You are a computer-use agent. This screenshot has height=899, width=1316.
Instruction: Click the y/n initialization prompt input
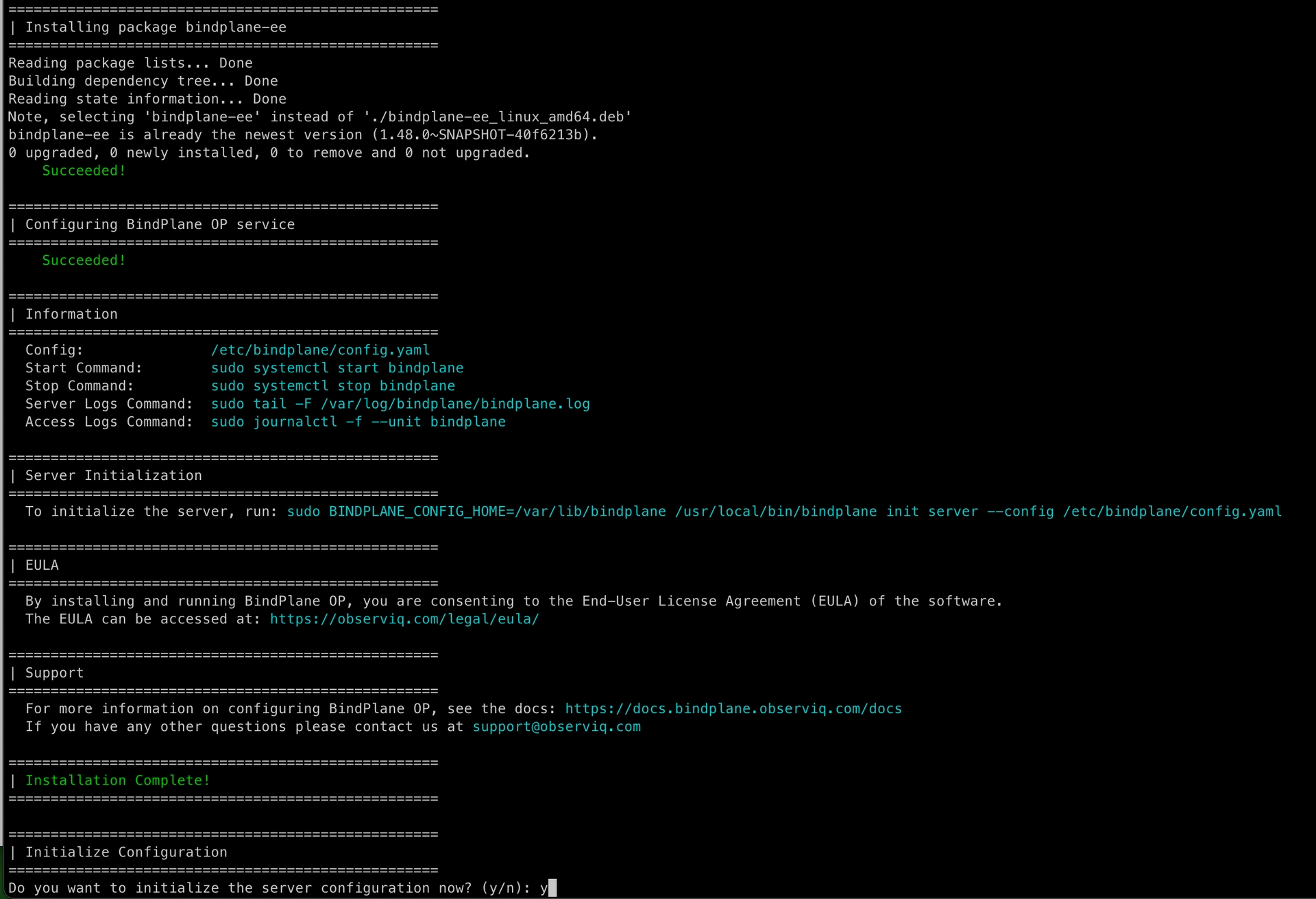click(548, 888)
